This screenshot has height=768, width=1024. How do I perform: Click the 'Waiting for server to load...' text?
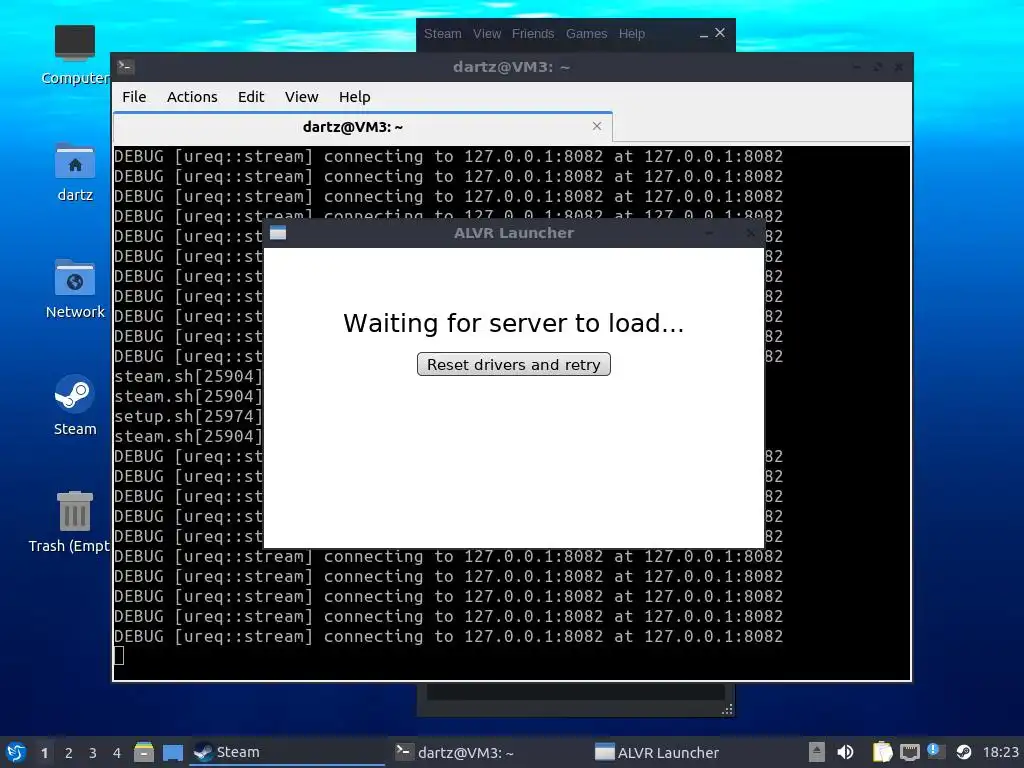pos(513,323)
